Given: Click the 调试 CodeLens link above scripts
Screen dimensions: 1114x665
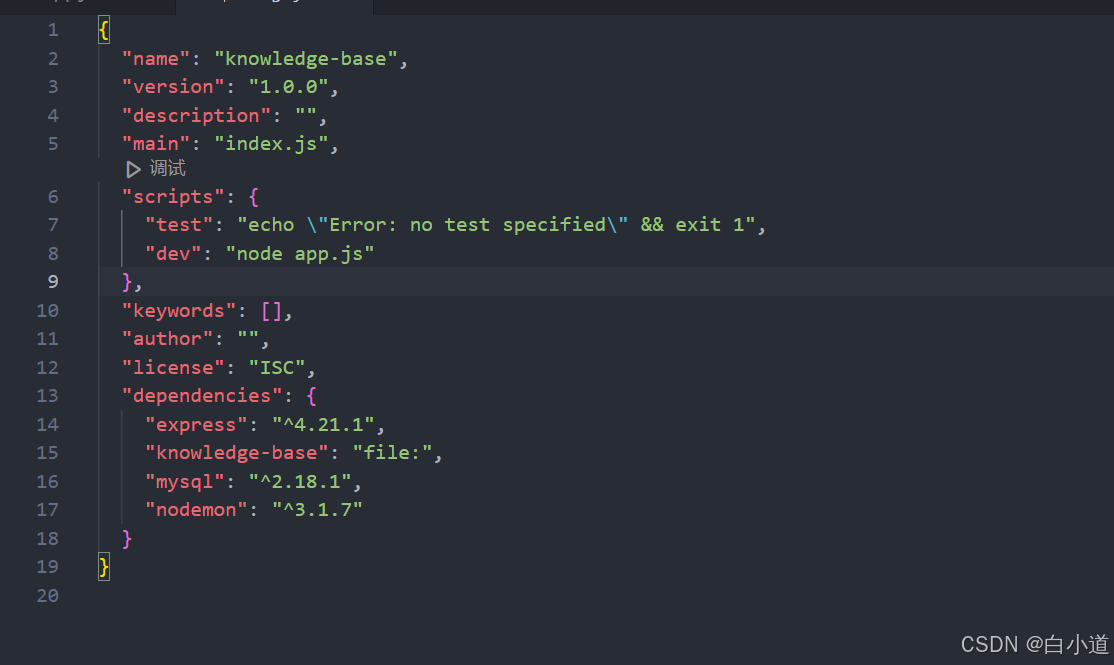Looking at the screenshot, I should [167, 168].
